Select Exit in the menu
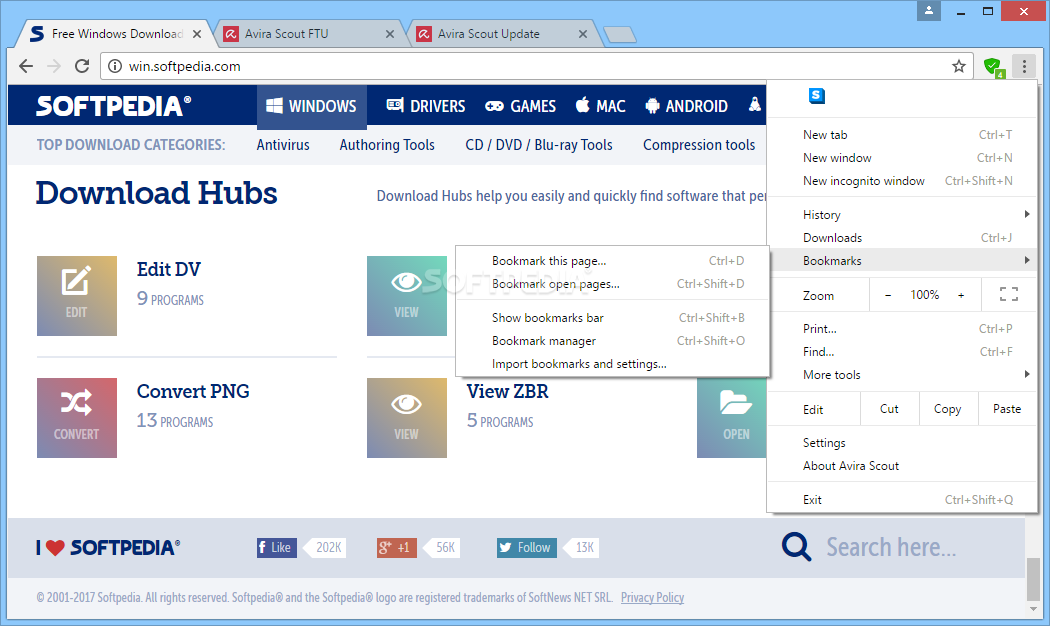 [x=902, y=499]
